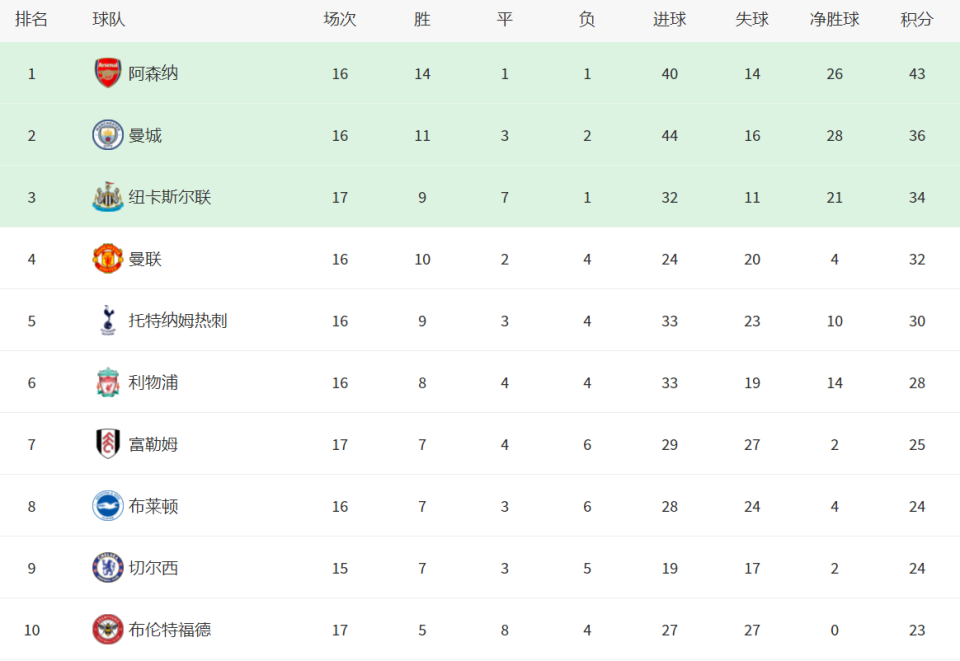960x661 pixels.
Task: Sort by the 净胜球 column header
Action: pos(834,20)
